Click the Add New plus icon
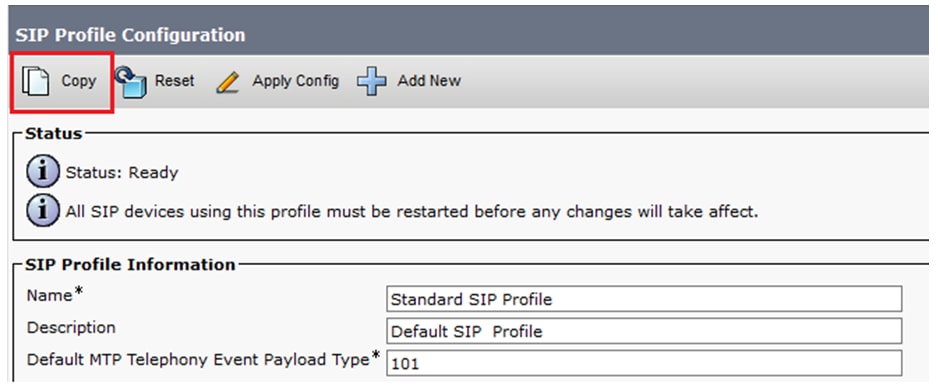Viewport: 938px width, 390px height. pyautogui.click(x=371, y=81)
